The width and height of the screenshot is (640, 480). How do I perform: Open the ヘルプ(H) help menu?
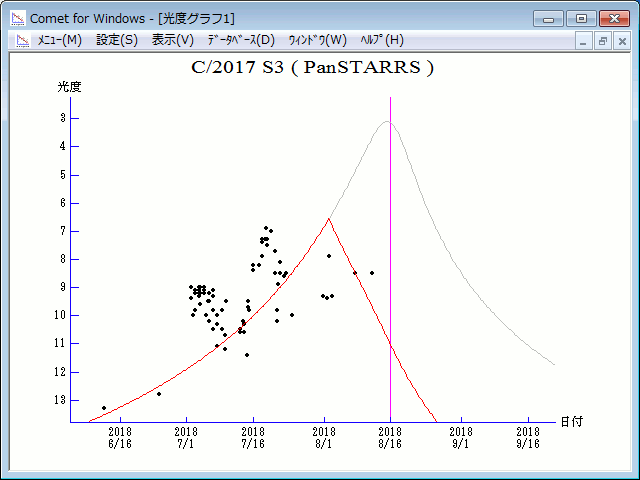pyautogui.click(x=382, y=40)
